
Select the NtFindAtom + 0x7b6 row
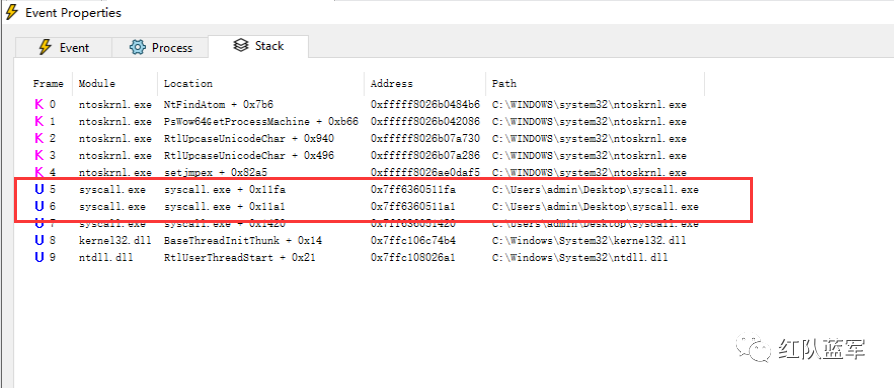coord(365,105)
